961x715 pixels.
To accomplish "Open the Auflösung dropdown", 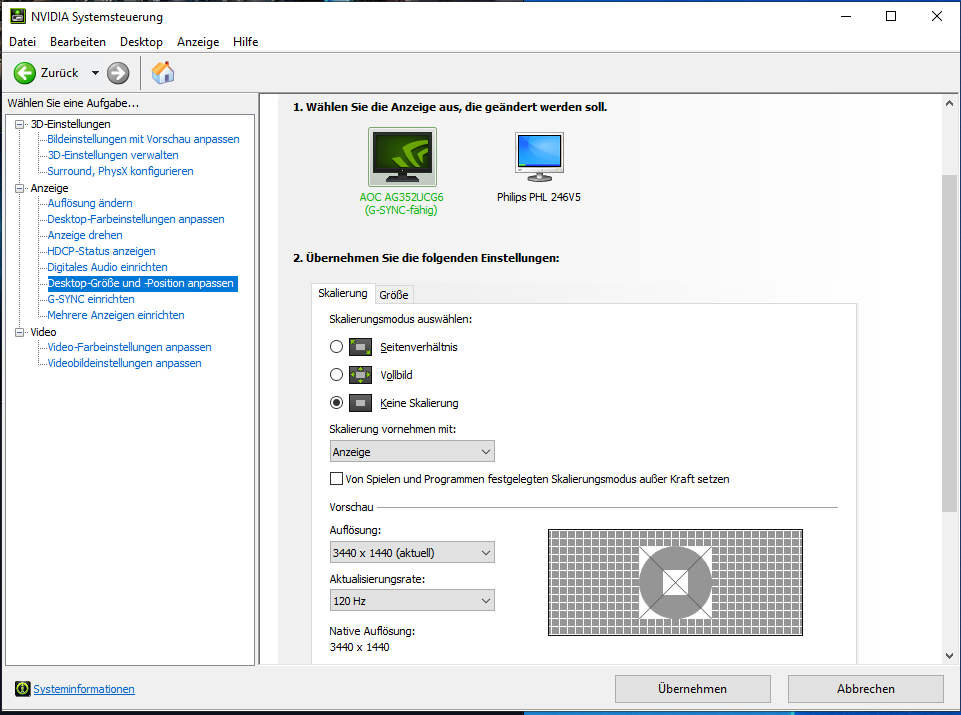I will coord(412,553).
